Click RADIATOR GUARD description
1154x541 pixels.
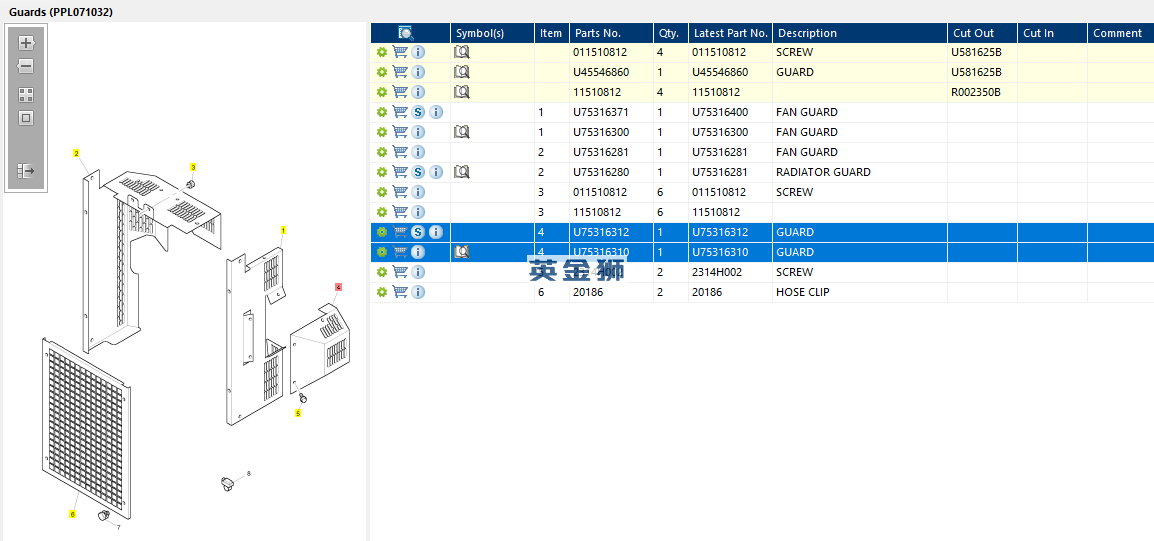pyautogui.click(x=823, y=172)
